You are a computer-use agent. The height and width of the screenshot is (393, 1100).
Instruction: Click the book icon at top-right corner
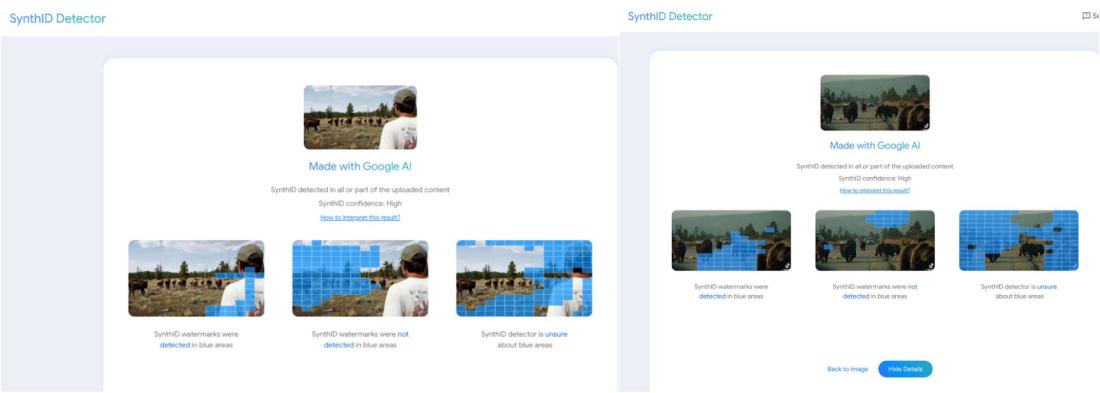[x=1087, y=16]
